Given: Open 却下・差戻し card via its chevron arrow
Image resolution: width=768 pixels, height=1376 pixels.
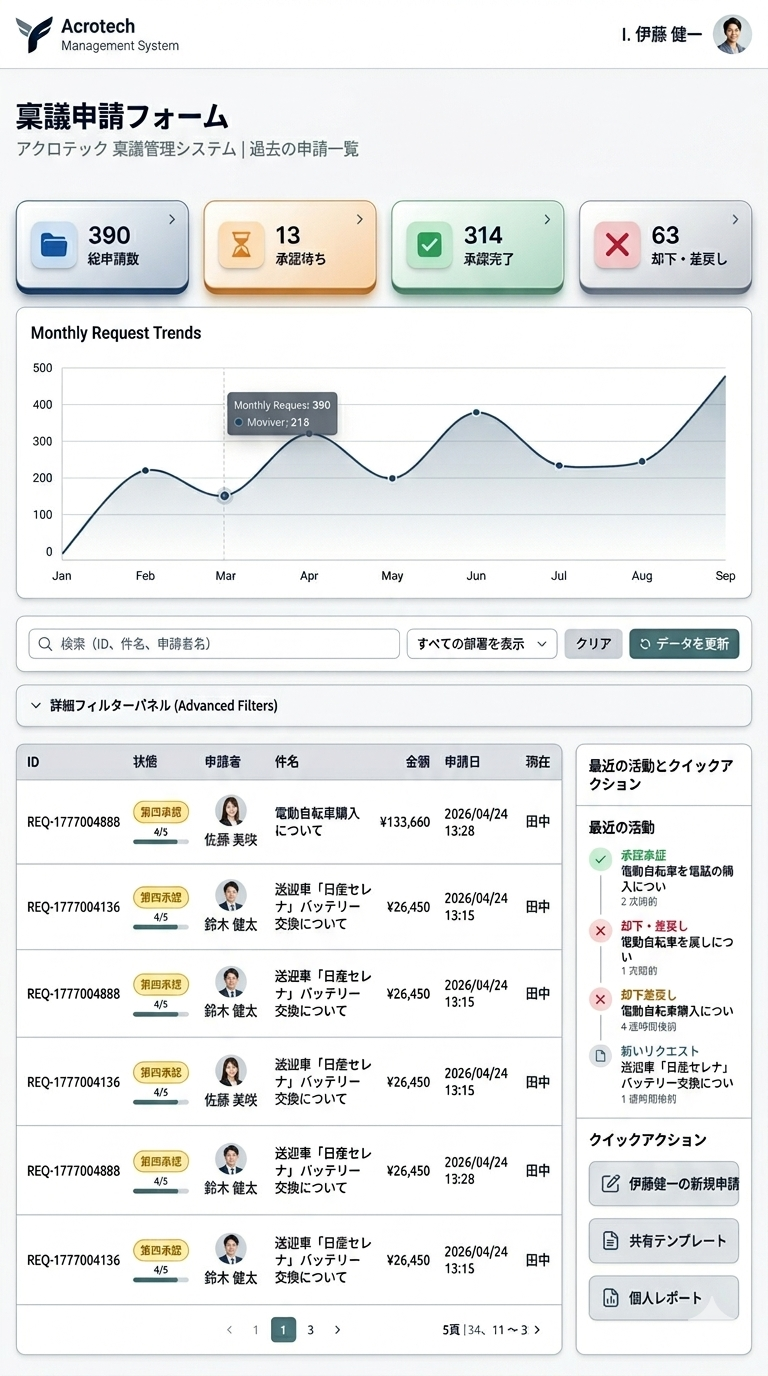Looking at the screenshot, I should [x=735, y=219].
